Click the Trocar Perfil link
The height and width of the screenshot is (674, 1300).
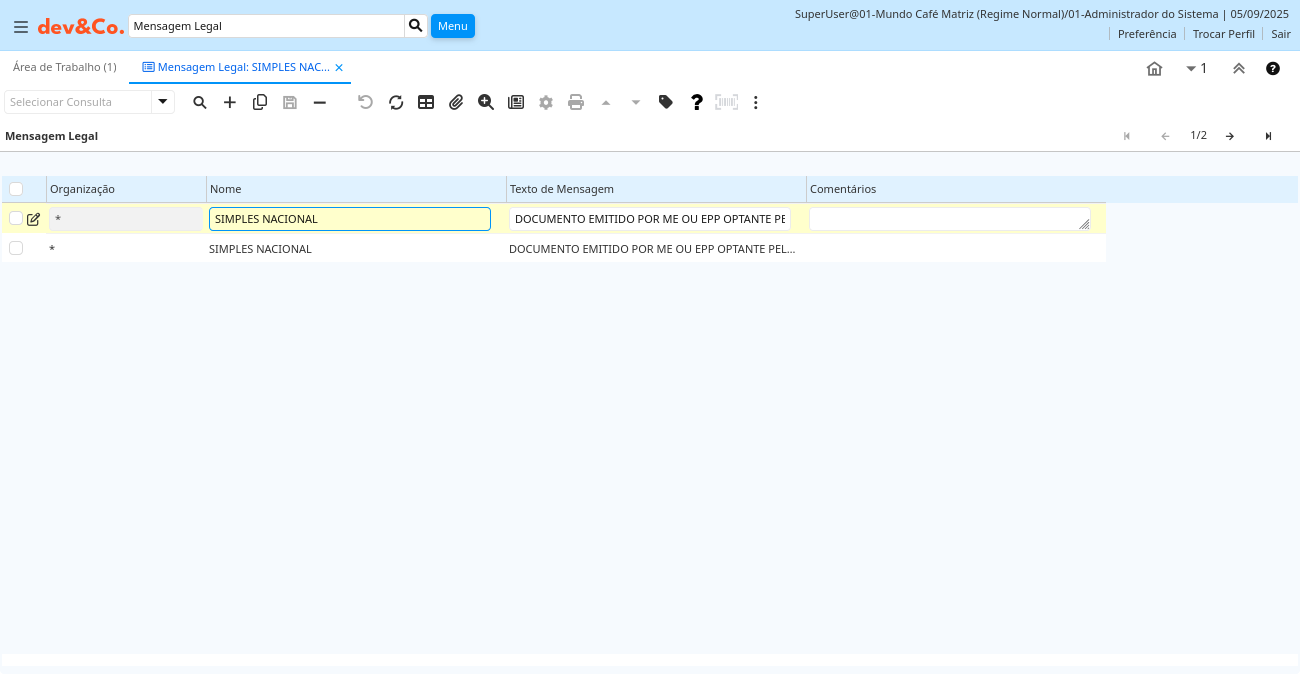point(1223,34)
